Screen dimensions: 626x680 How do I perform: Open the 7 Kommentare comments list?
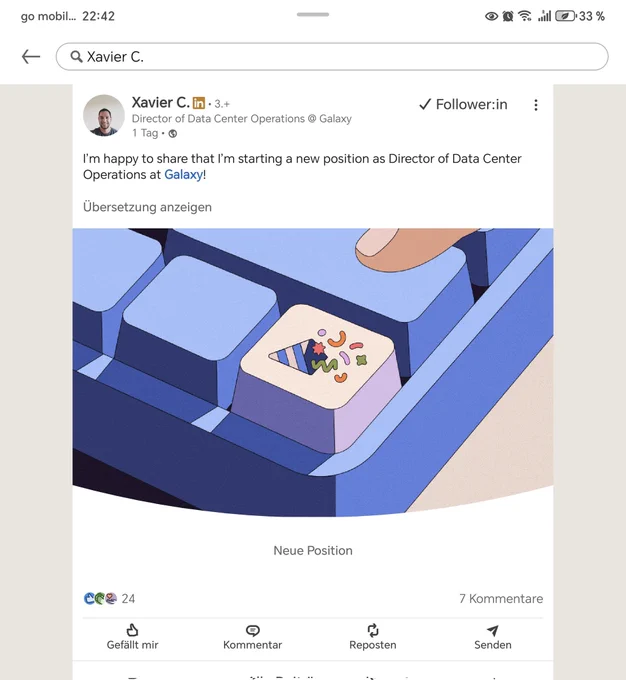(500, 599)
